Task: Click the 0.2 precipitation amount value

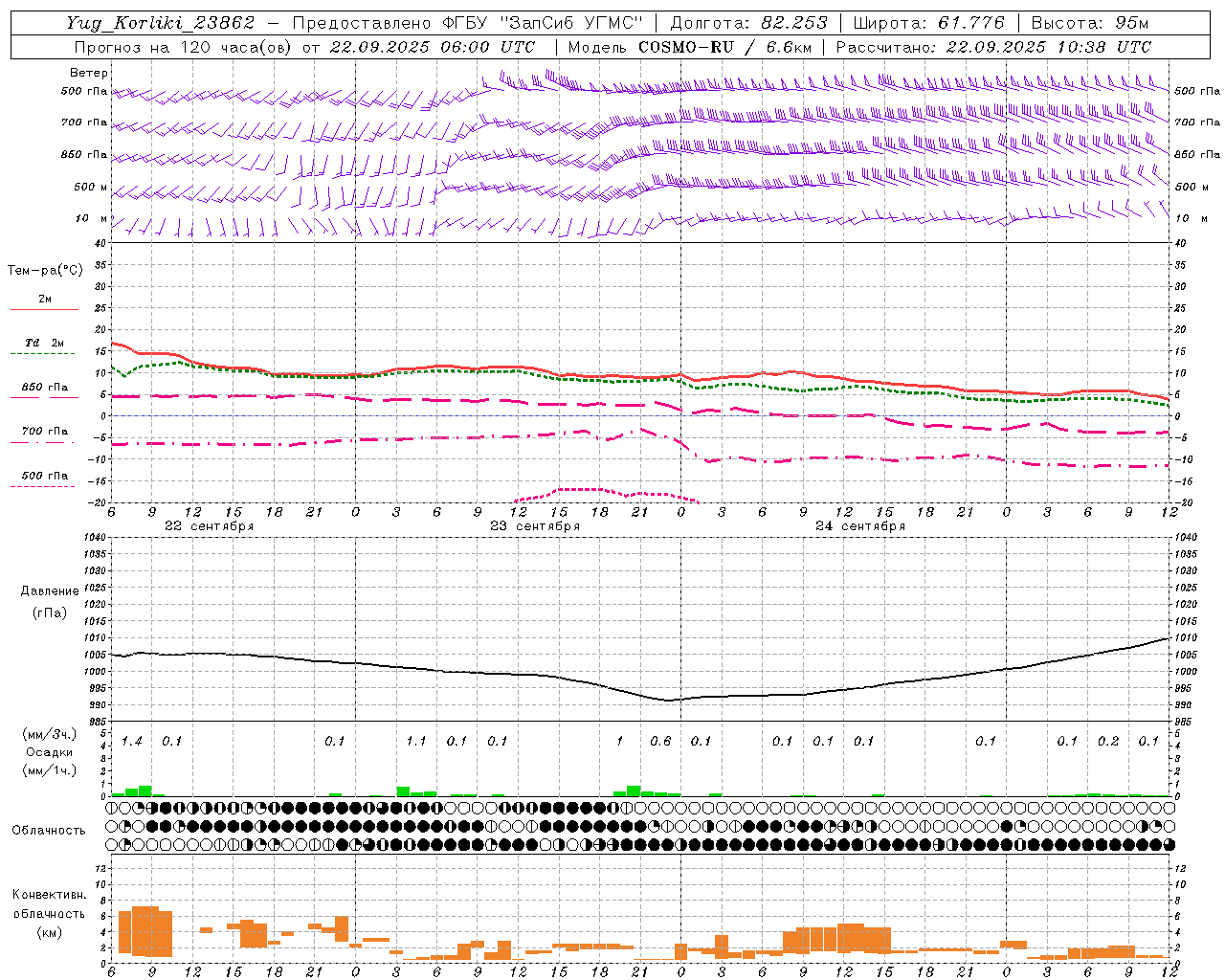Action: [1108, 741]
